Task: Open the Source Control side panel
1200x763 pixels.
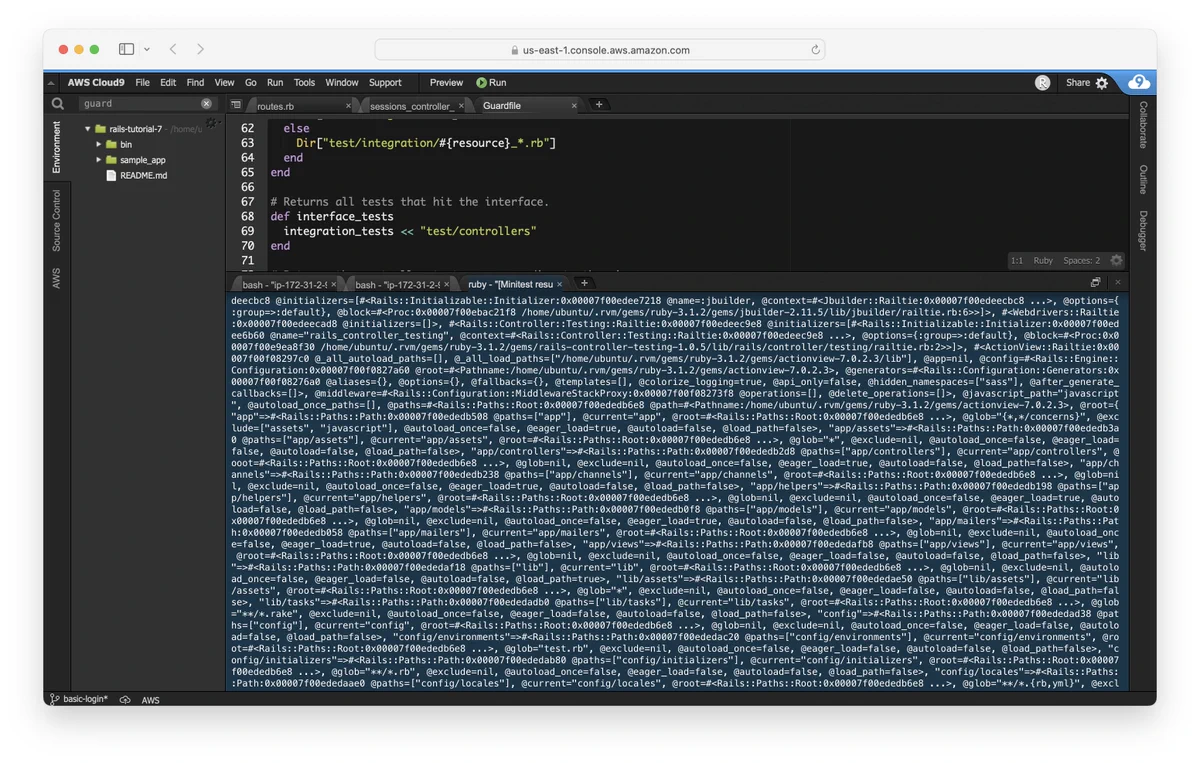Action: [x=56, y=220]
